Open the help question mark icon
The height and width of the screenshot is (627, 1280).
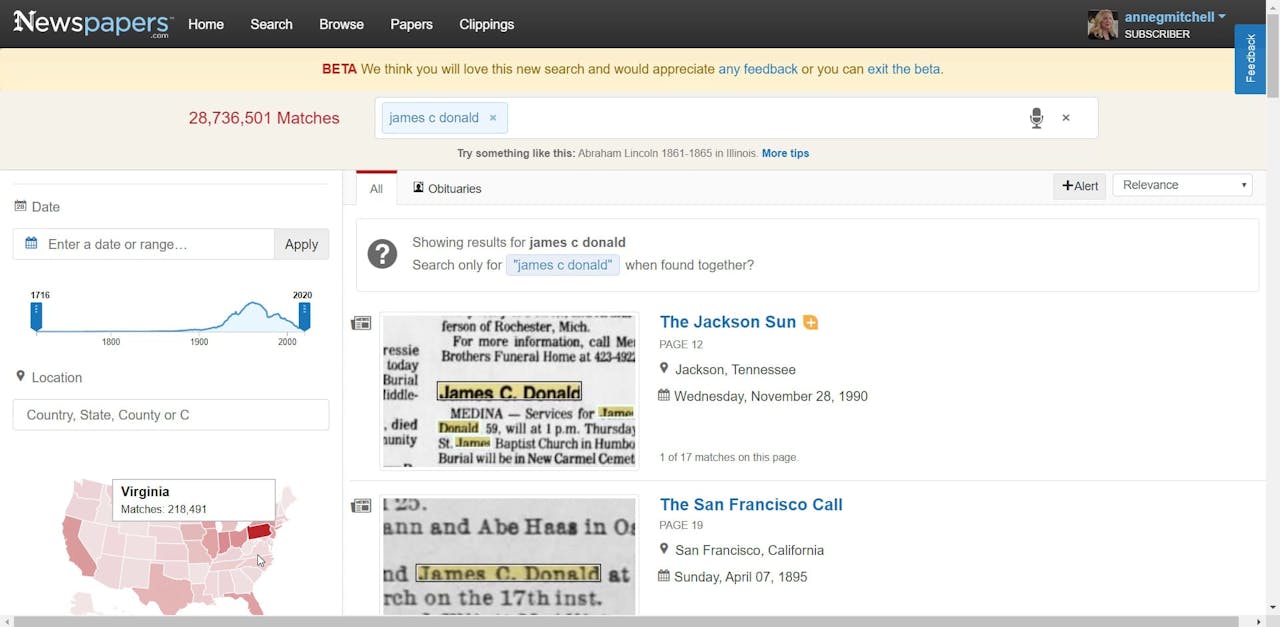pyautogui.click(x=382, y=254)
